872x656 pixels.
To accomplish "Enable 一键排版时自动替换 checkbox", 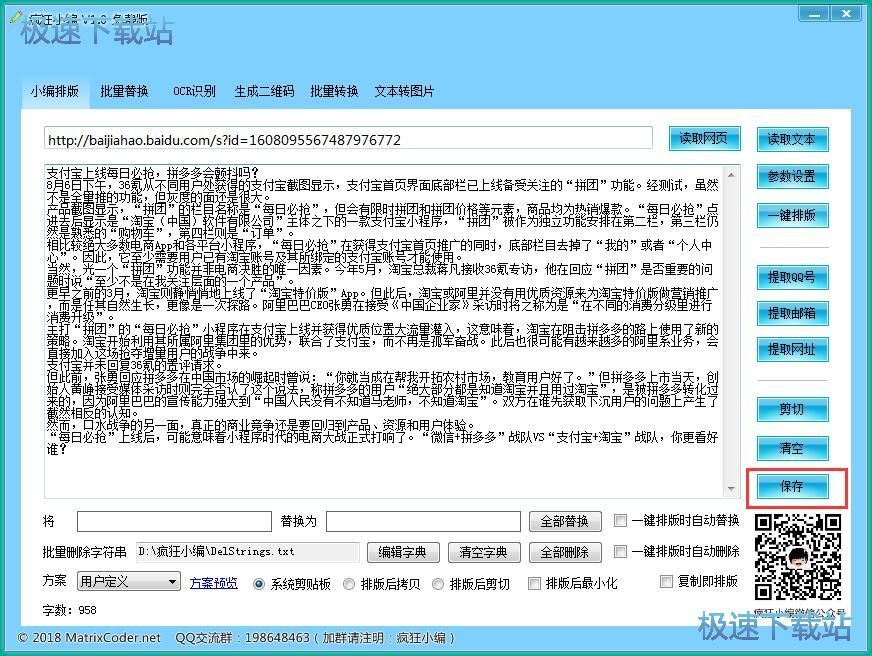I will pos(620,520).
